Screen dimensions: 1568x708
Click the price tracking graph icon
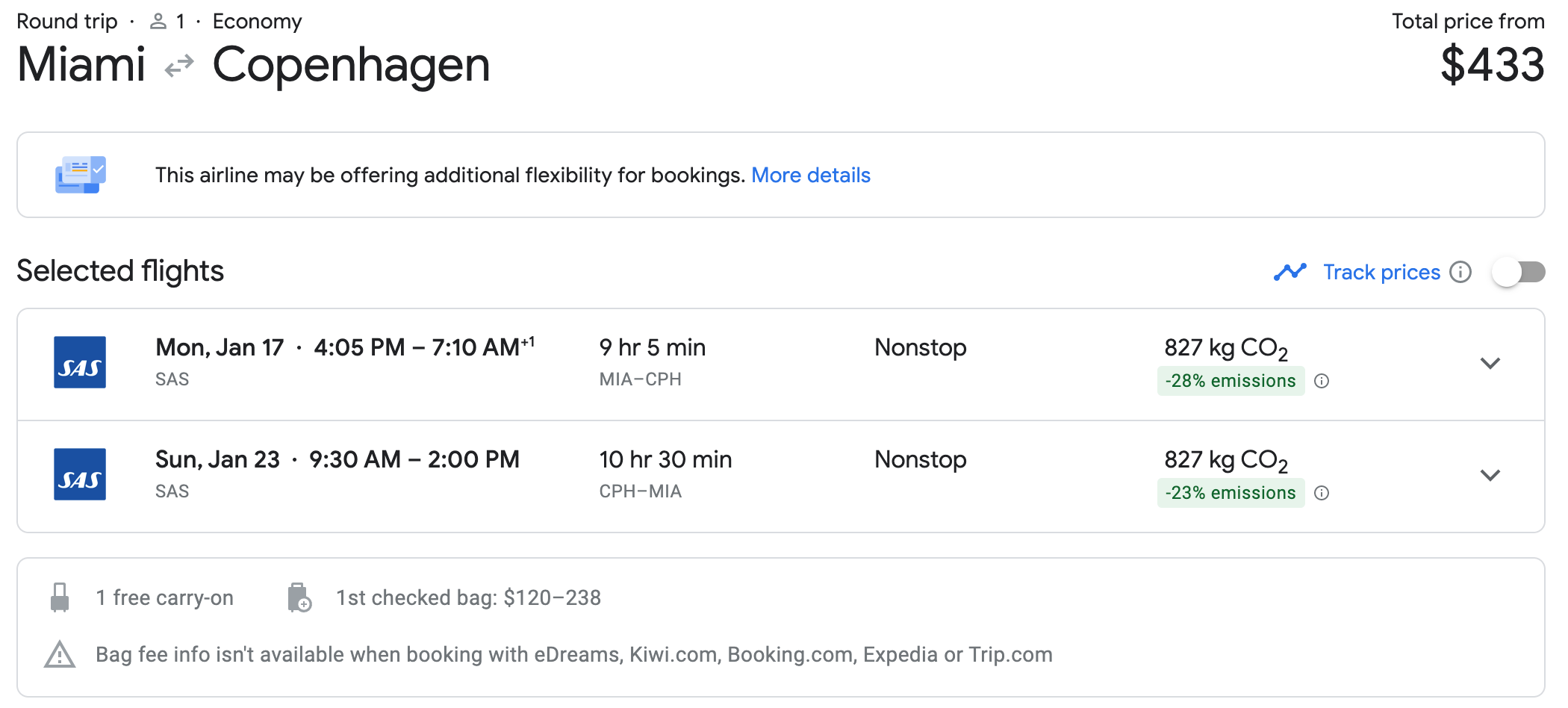pyautogui.click(x=1289, y=272)
